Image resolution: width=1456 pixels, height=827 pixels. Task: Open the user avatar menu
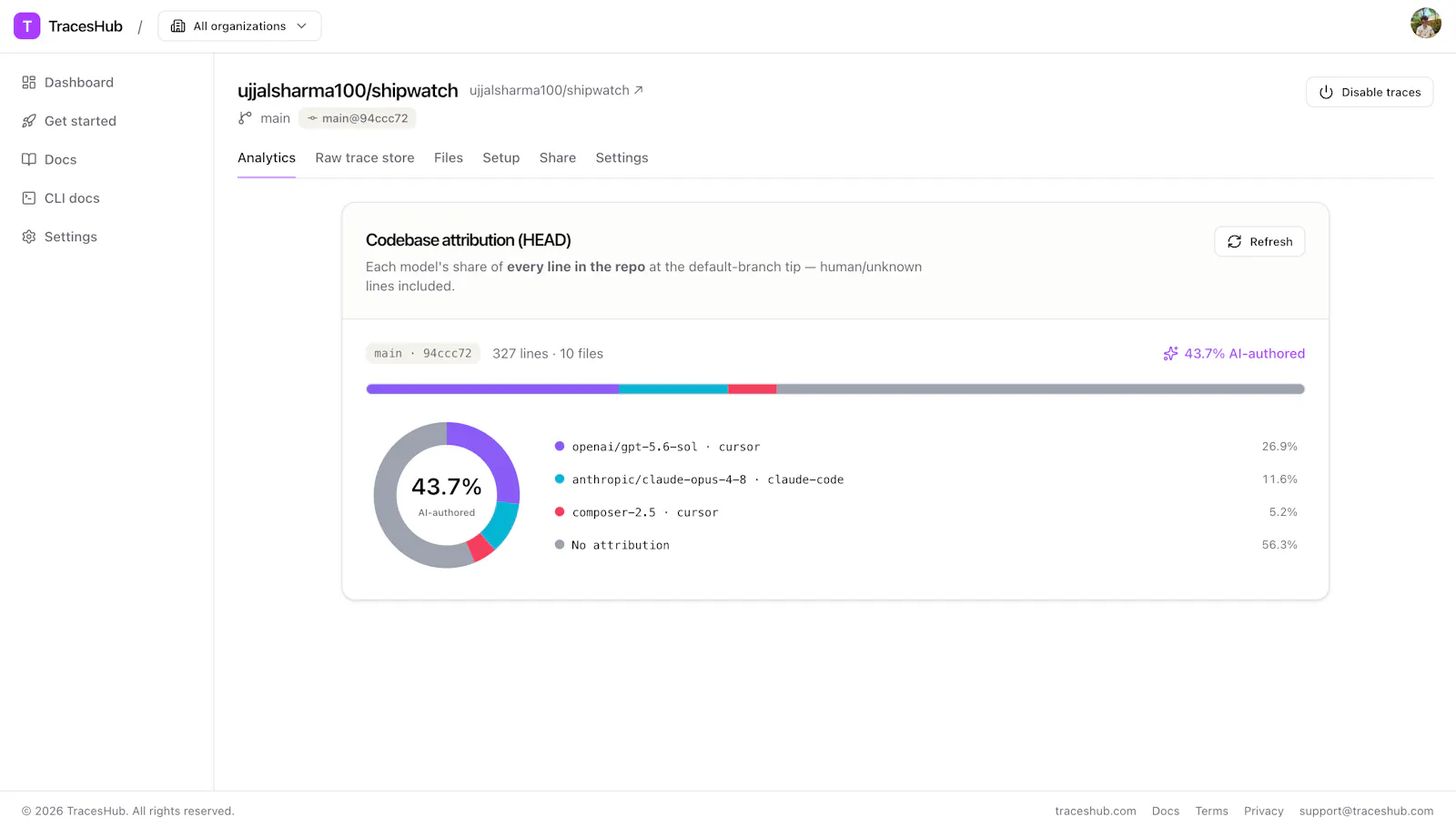tap(1426, 23)
